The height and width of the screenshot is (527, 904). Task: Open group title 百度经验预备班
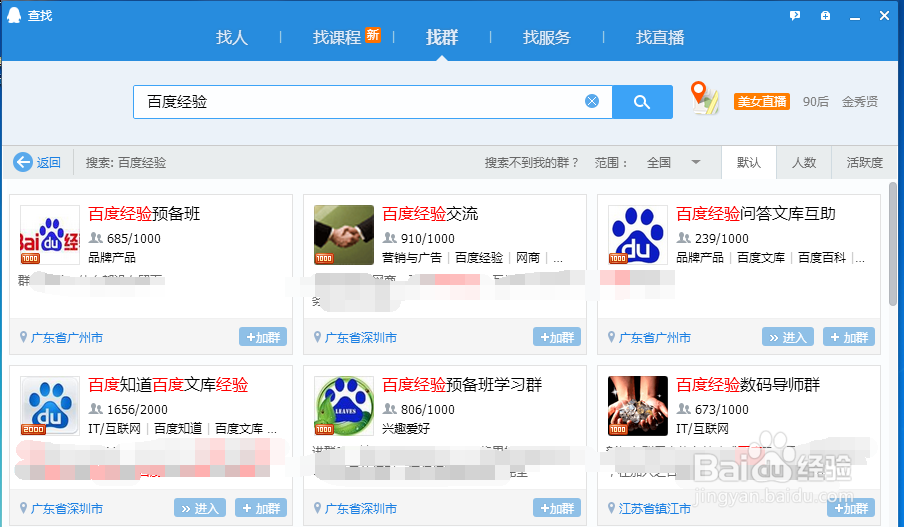click(x=144, y=214)
